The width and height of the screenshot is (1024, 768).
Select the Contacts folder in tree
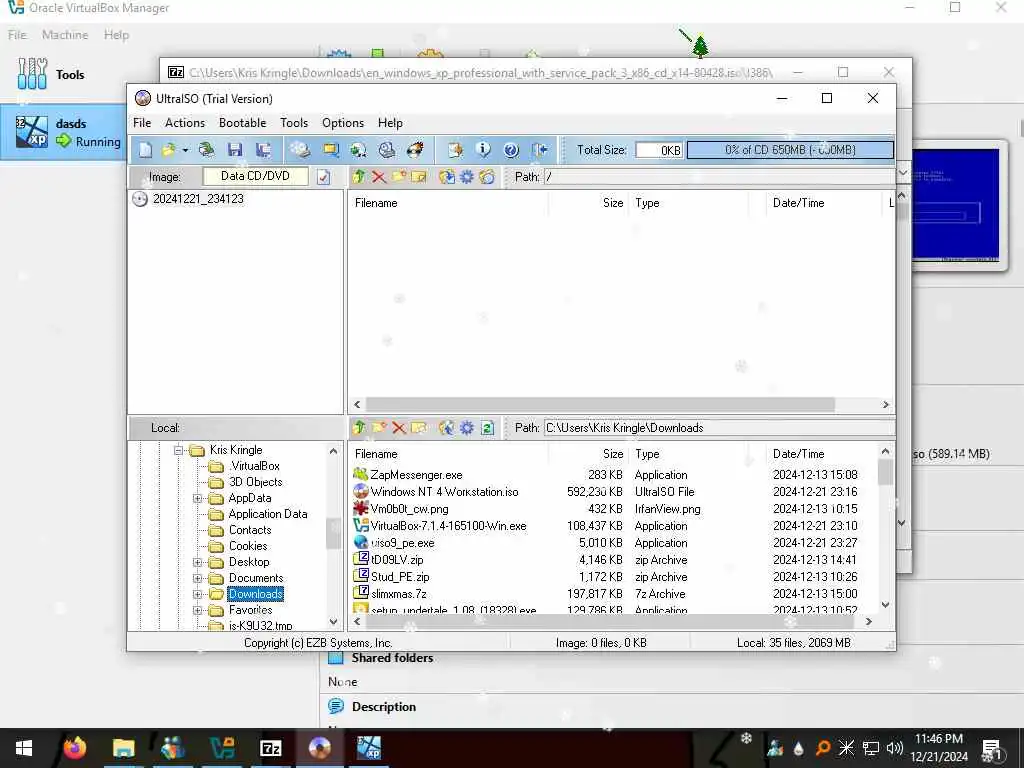click(x=249, y=530)
